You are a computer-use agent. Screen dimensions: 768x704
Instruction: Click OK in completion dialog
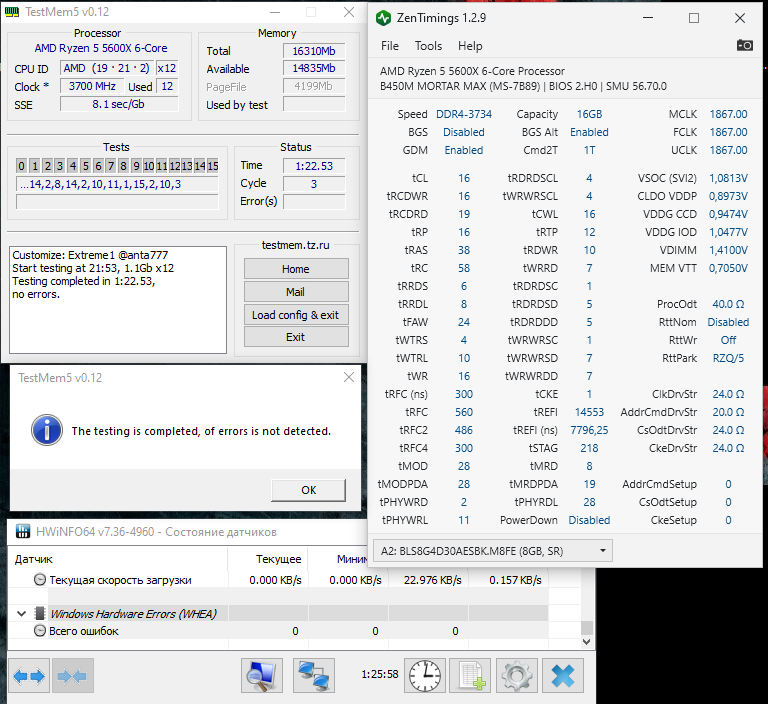tap(309, 490)
